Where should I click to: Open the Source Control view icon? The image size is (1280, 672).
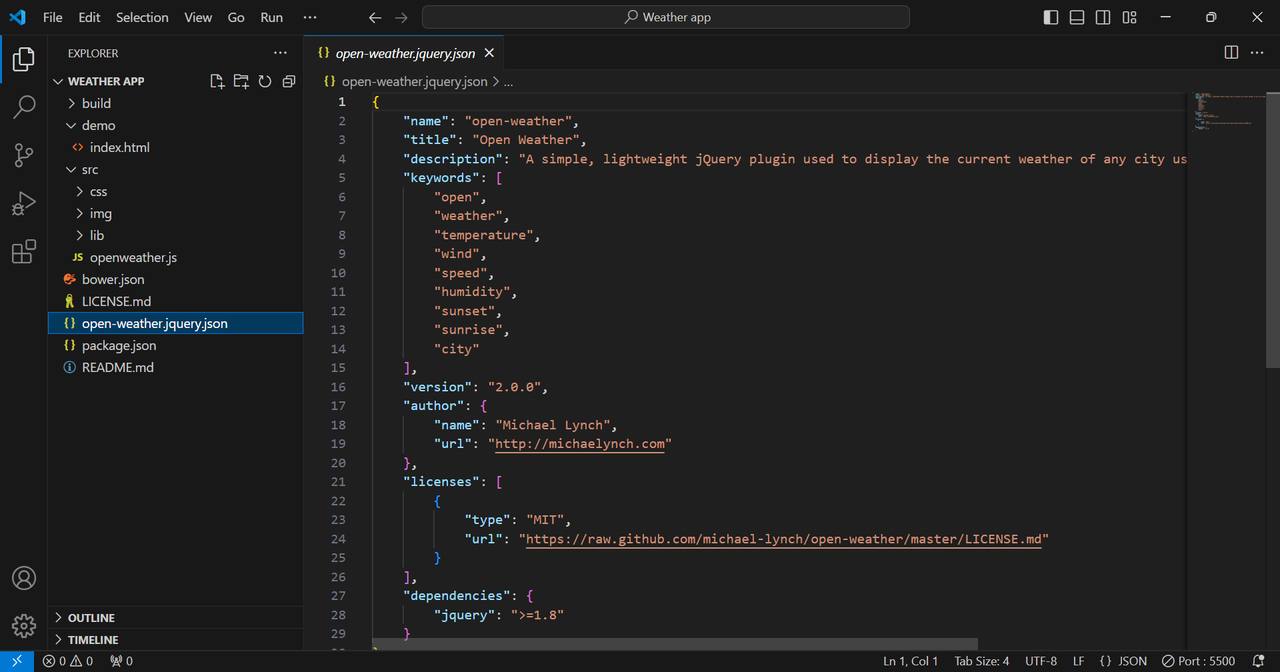coord(24,155)
